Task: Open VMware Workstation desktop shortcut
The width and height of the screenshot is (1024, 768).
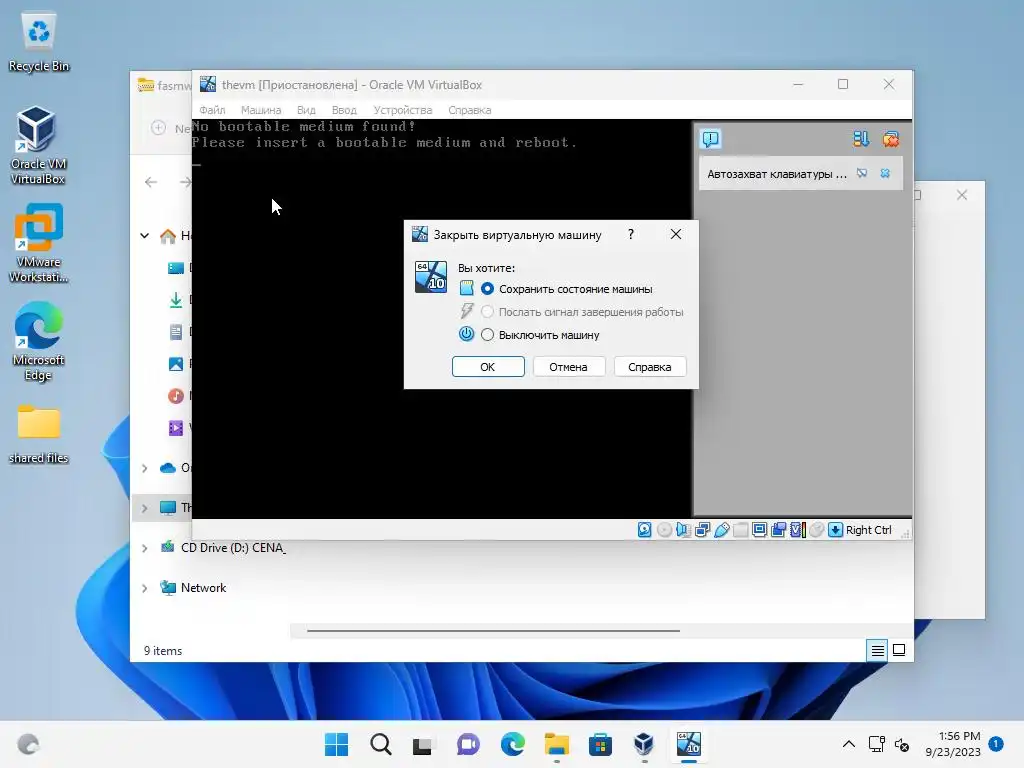Action: [38, 243]
